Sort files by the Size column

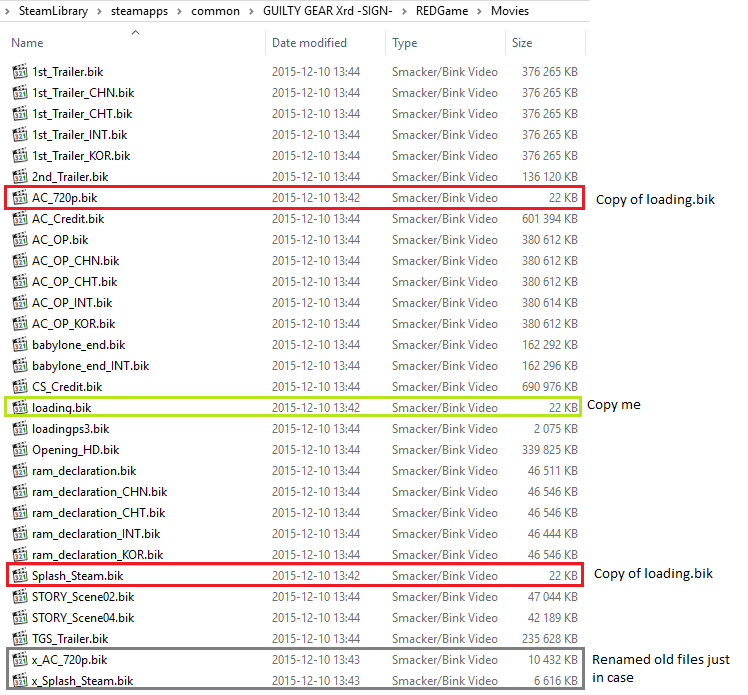pyautogui.click(x=522, y=43)
